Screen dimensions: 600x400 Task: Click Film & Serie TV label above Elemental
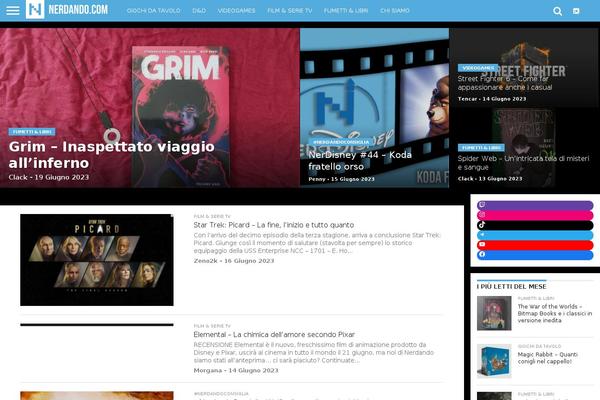212,326
